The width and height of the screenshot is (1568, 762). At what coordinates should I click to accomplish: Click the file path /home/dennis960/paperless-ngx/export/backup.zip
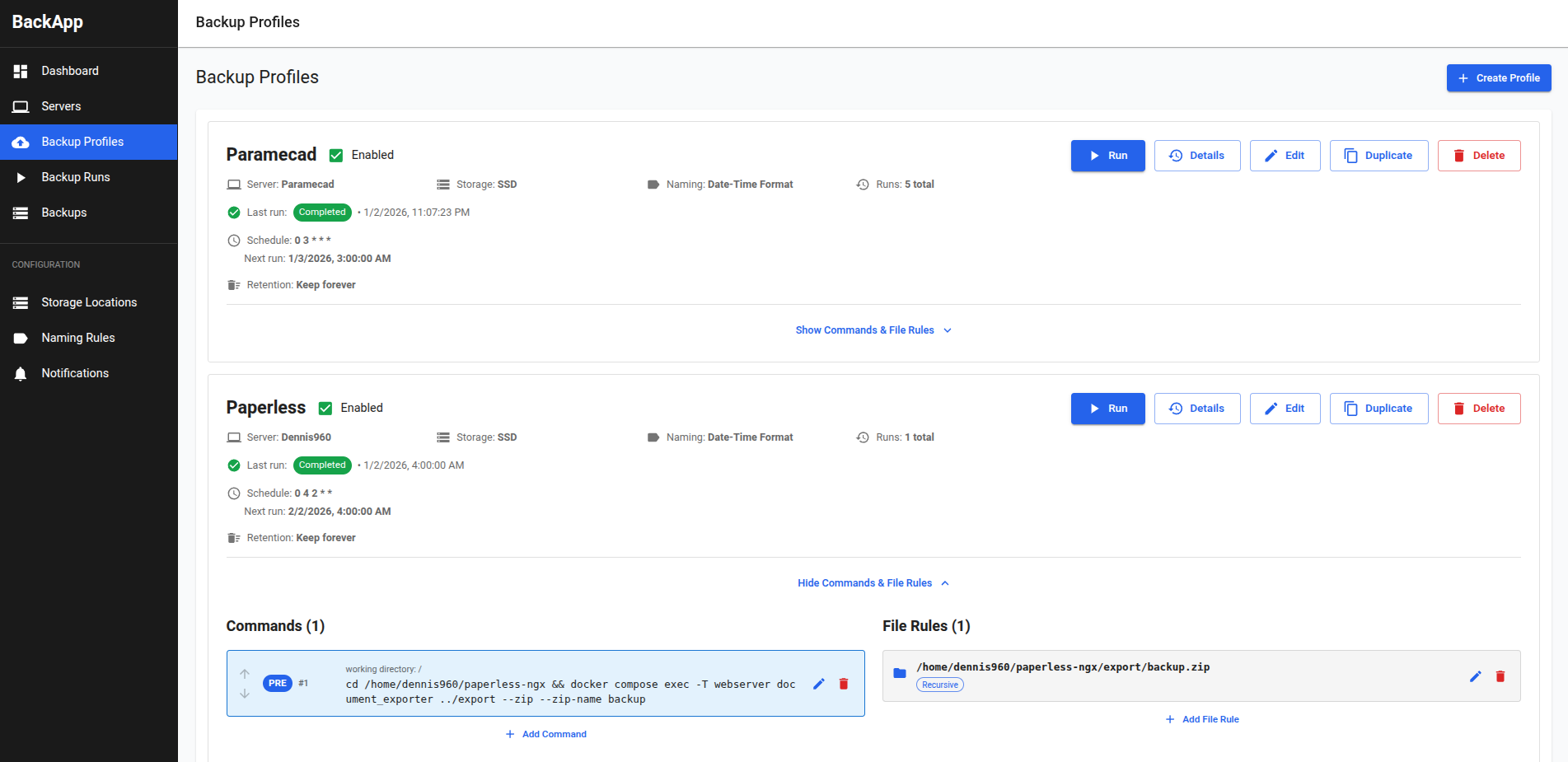[x=1063, y=667]
